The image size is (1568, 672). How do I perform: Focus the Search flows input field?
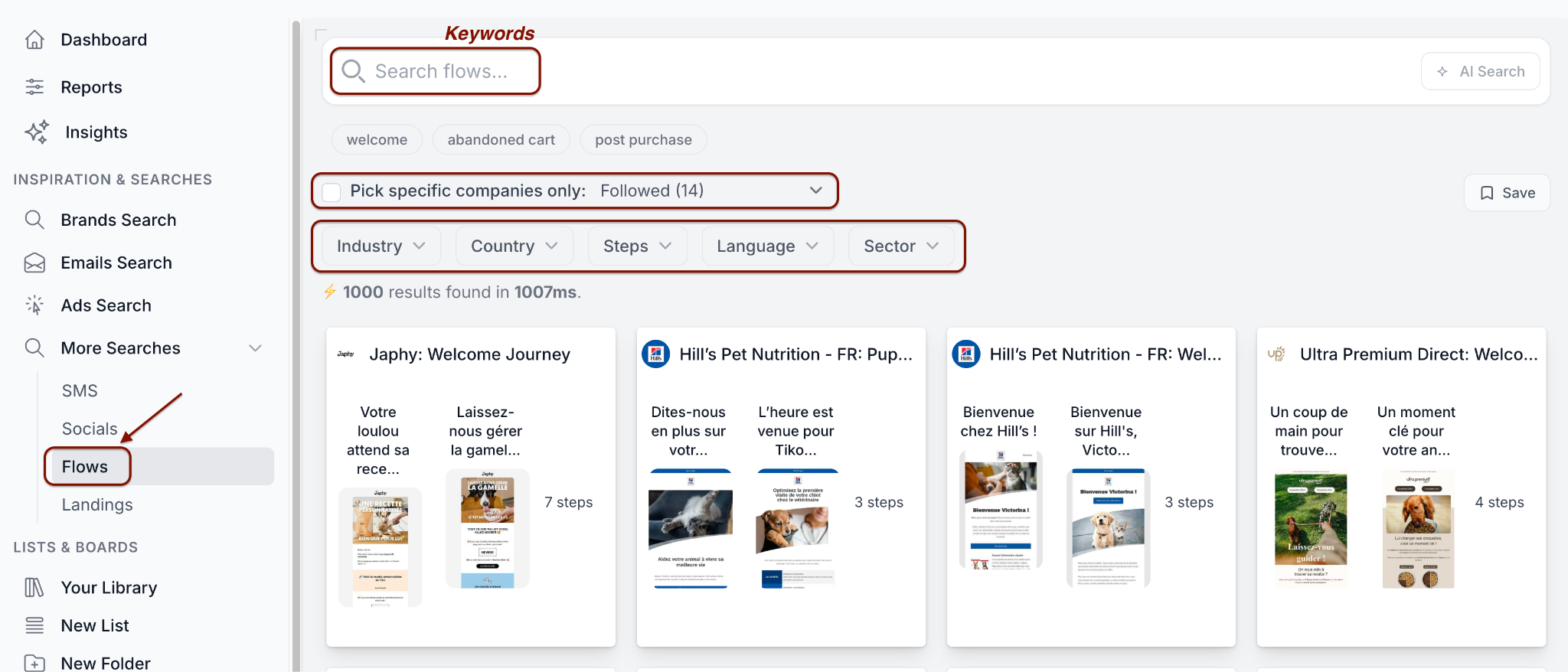(442, 71)
